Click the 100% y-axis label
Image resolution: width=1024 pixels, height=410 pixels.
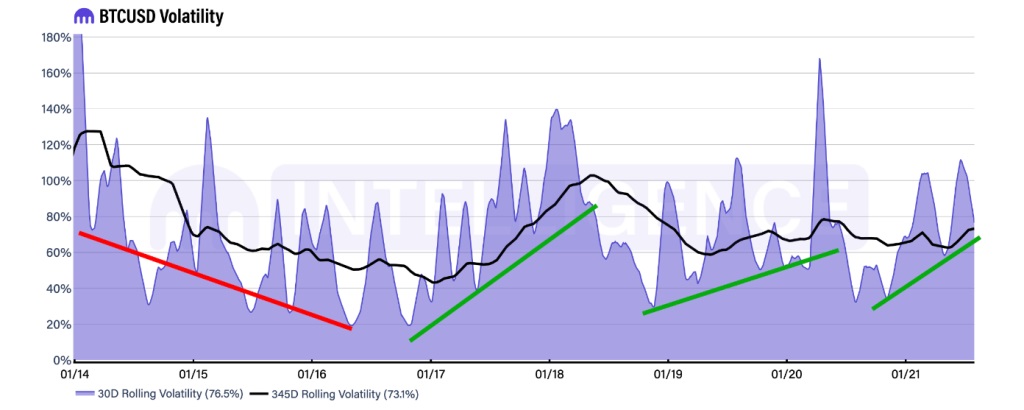pyautogui.click(x=55, y=181)
